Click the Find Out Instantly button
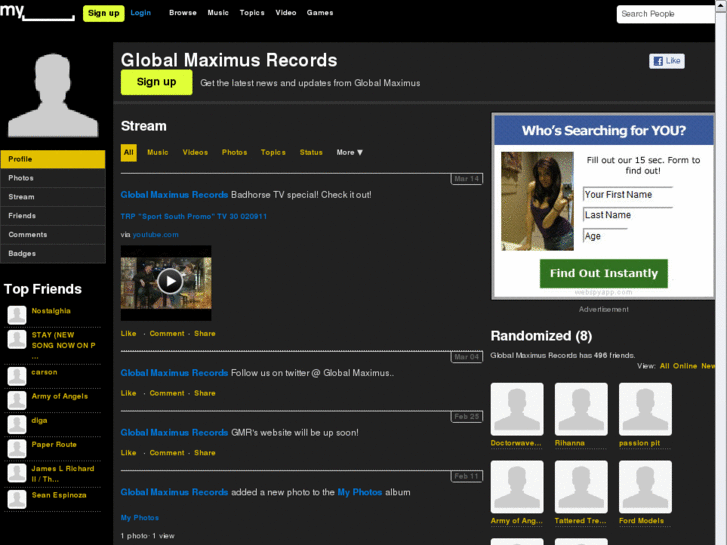 click(x=604, y=273)
